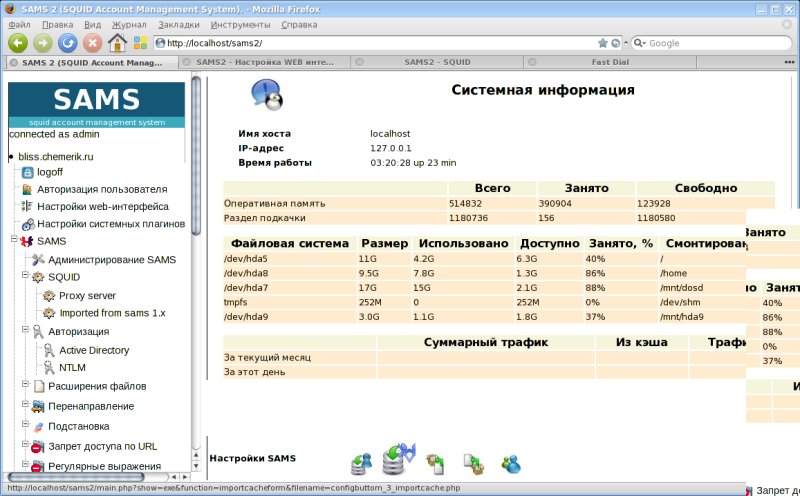Open the Вид menu
This screenshot has height=496, width=800.
[x=92, y=24]
